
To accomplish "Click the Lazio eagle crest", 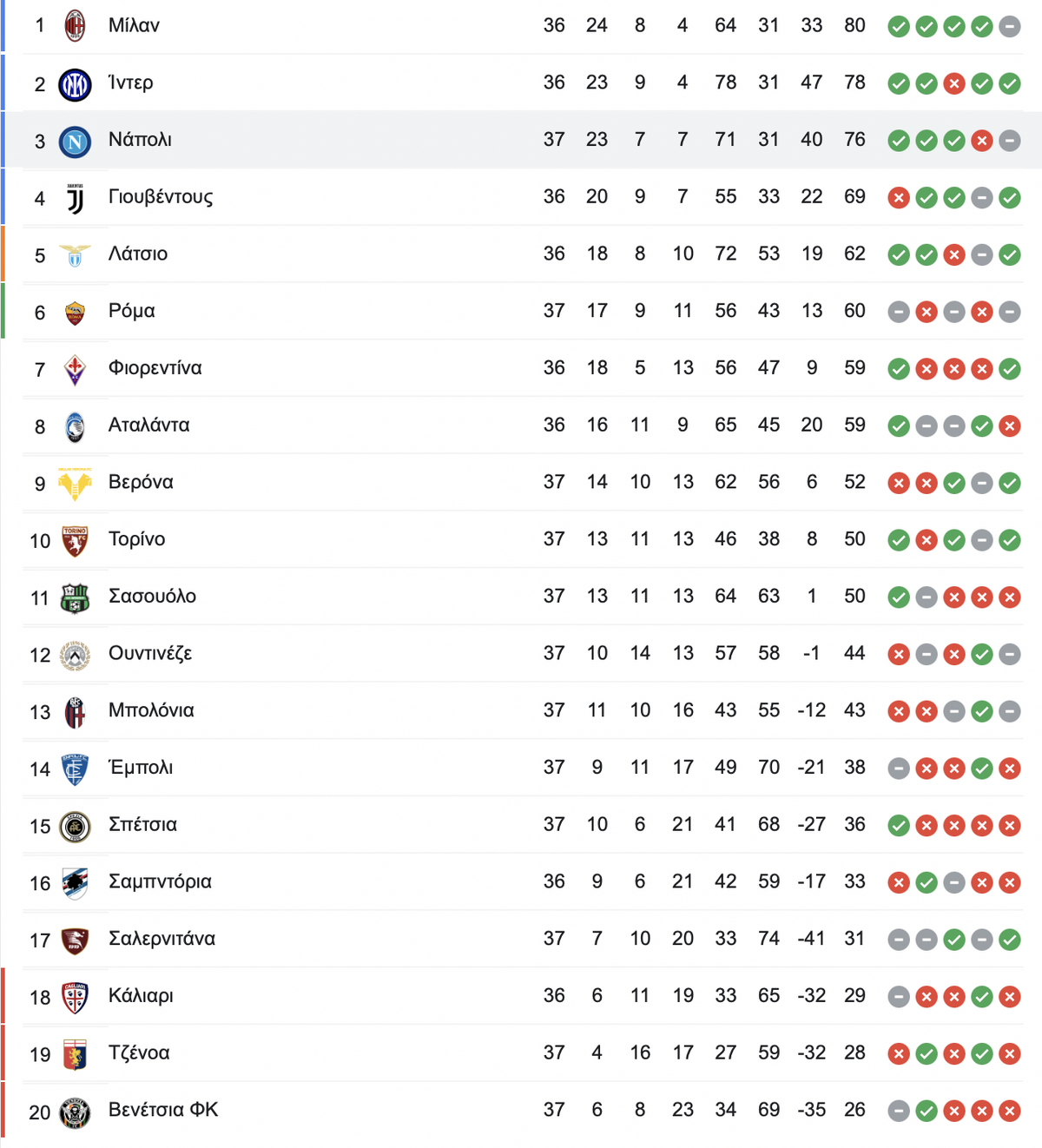I will tap(75, 255).
